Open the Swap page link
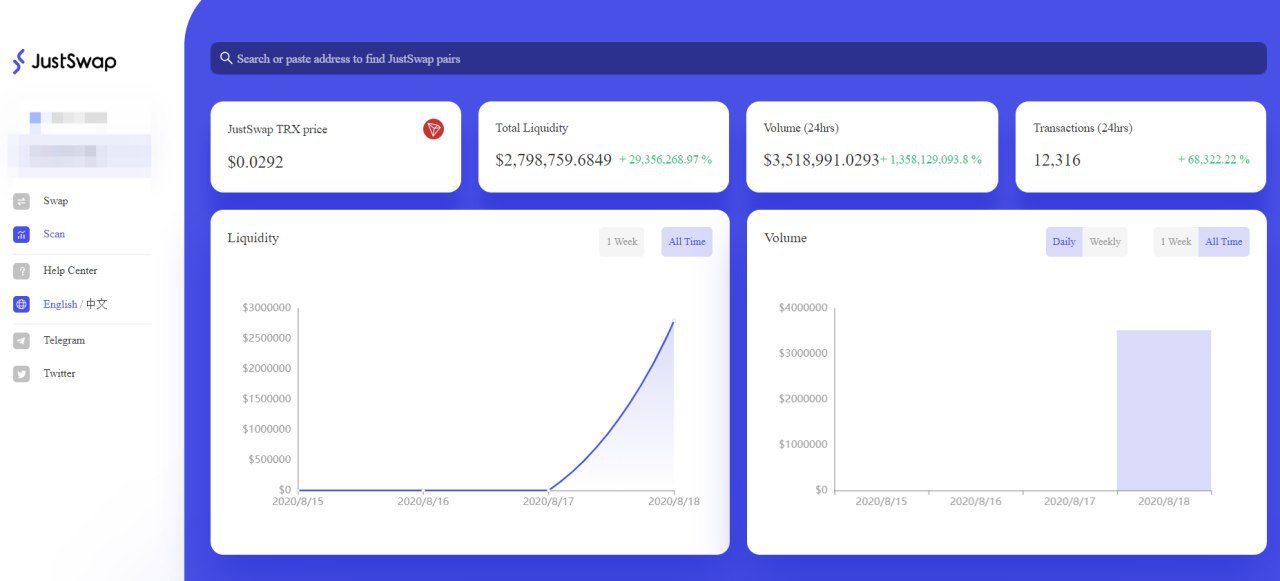Viewport: 1280px width, 581px height. pyautogui.click(x=56, y=201)
